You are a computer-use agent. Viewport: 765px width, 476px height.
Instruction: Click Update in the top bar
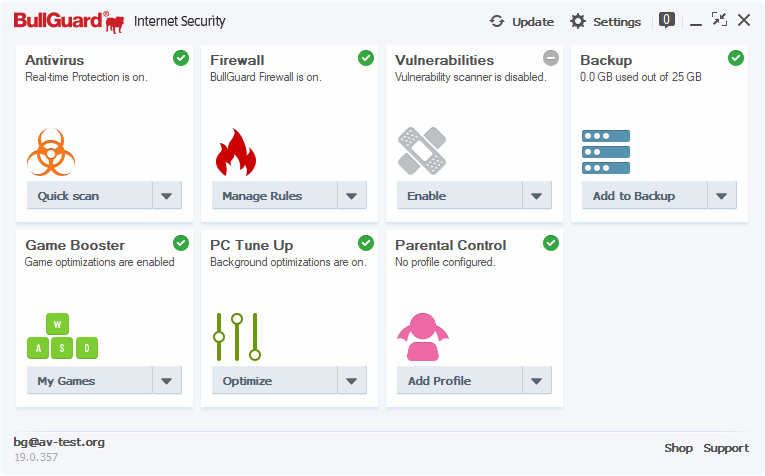(x=521, y=21)
